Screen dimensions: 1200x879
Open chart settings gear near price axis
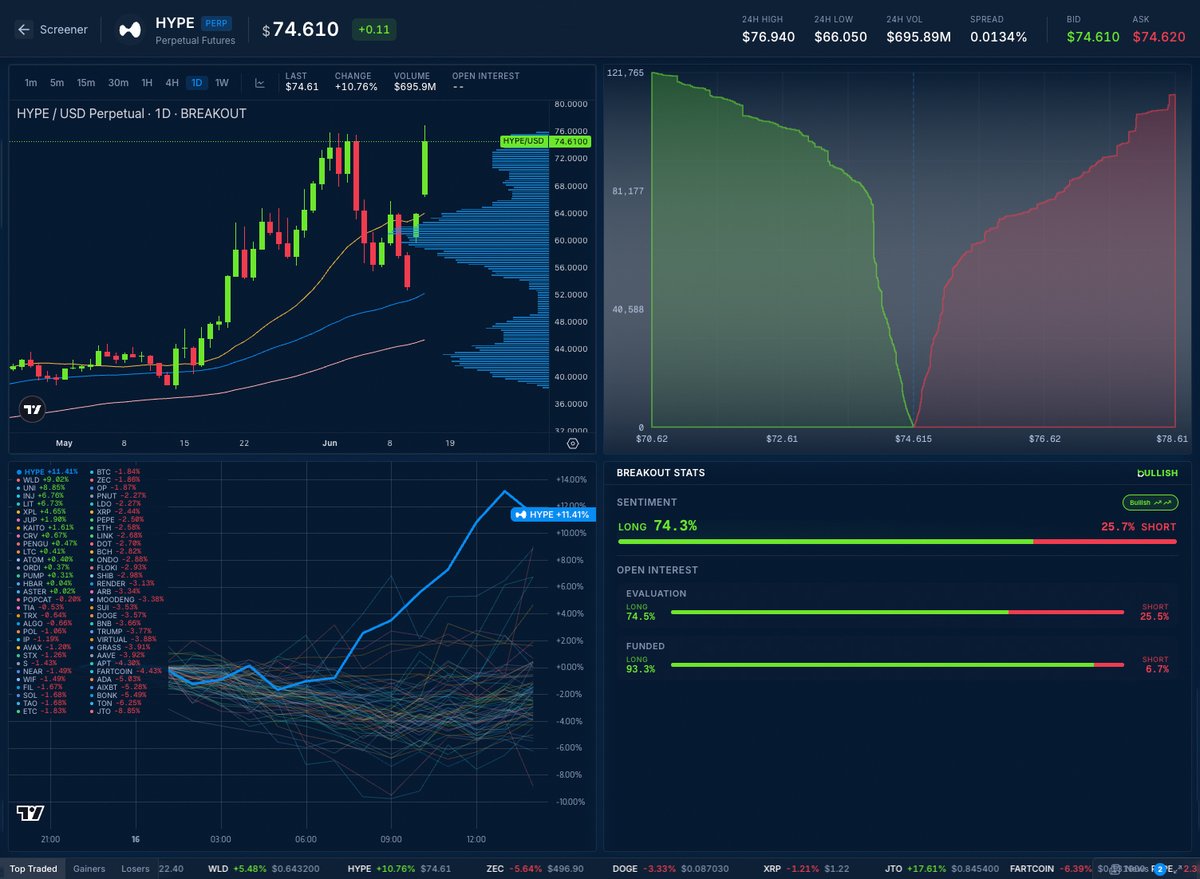click(x=573, y=442)
